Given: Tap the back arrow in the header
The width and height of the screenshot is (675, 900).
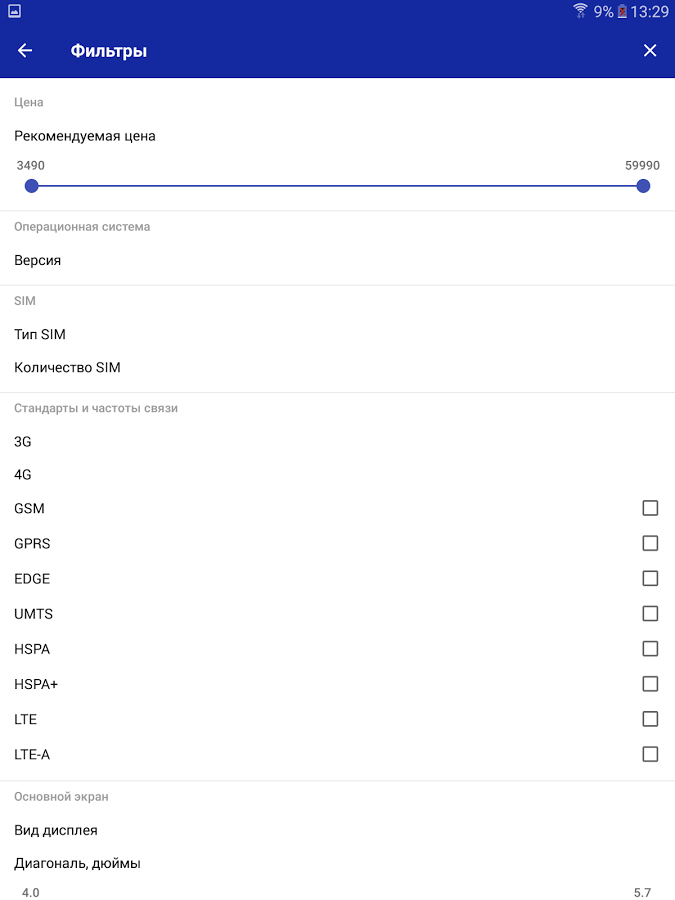Looking at the screenshot, I should (25, 51).
